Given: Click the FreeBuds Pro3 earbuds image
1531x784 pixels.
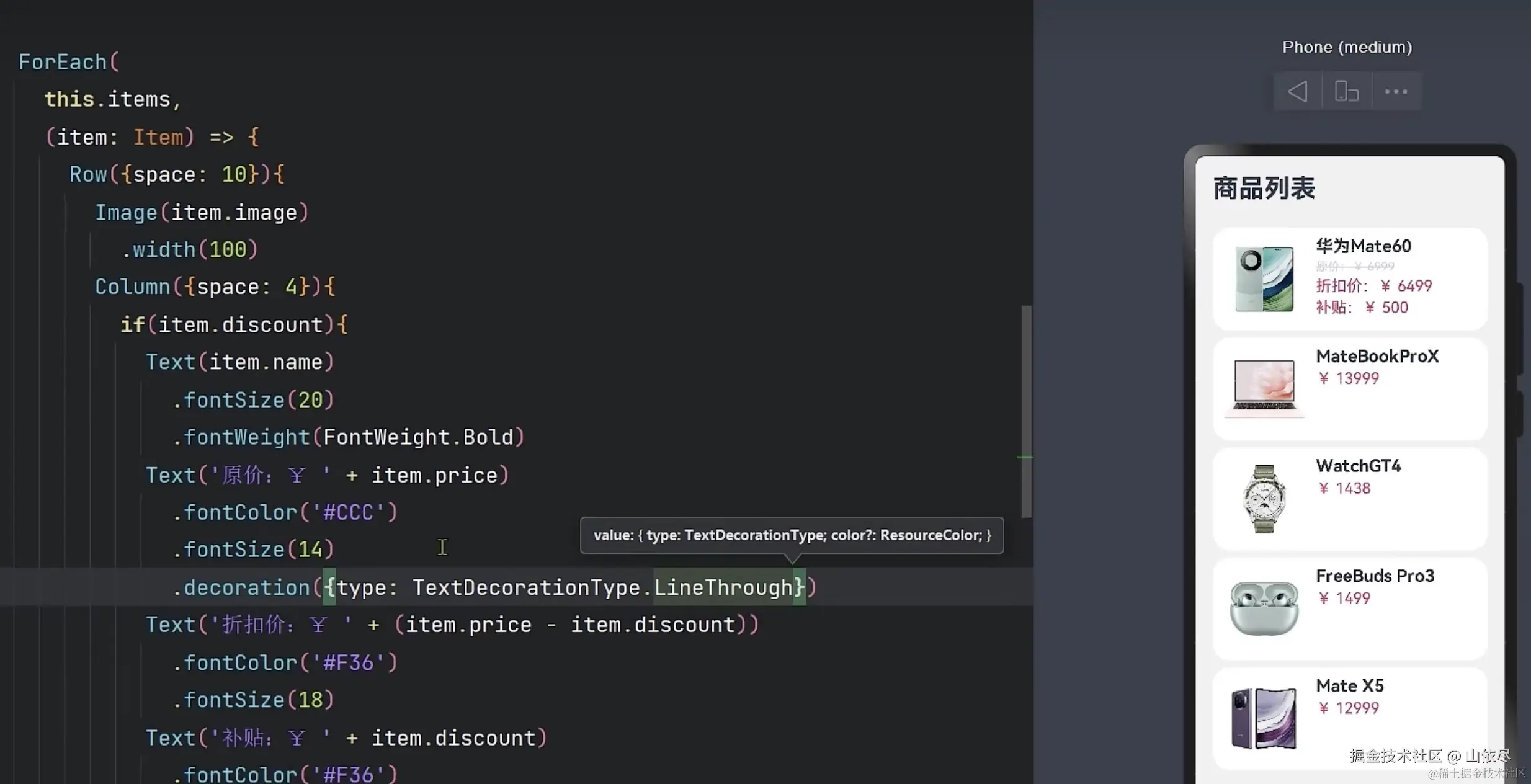Looking at the screenshot, I should click(1264, 607).
